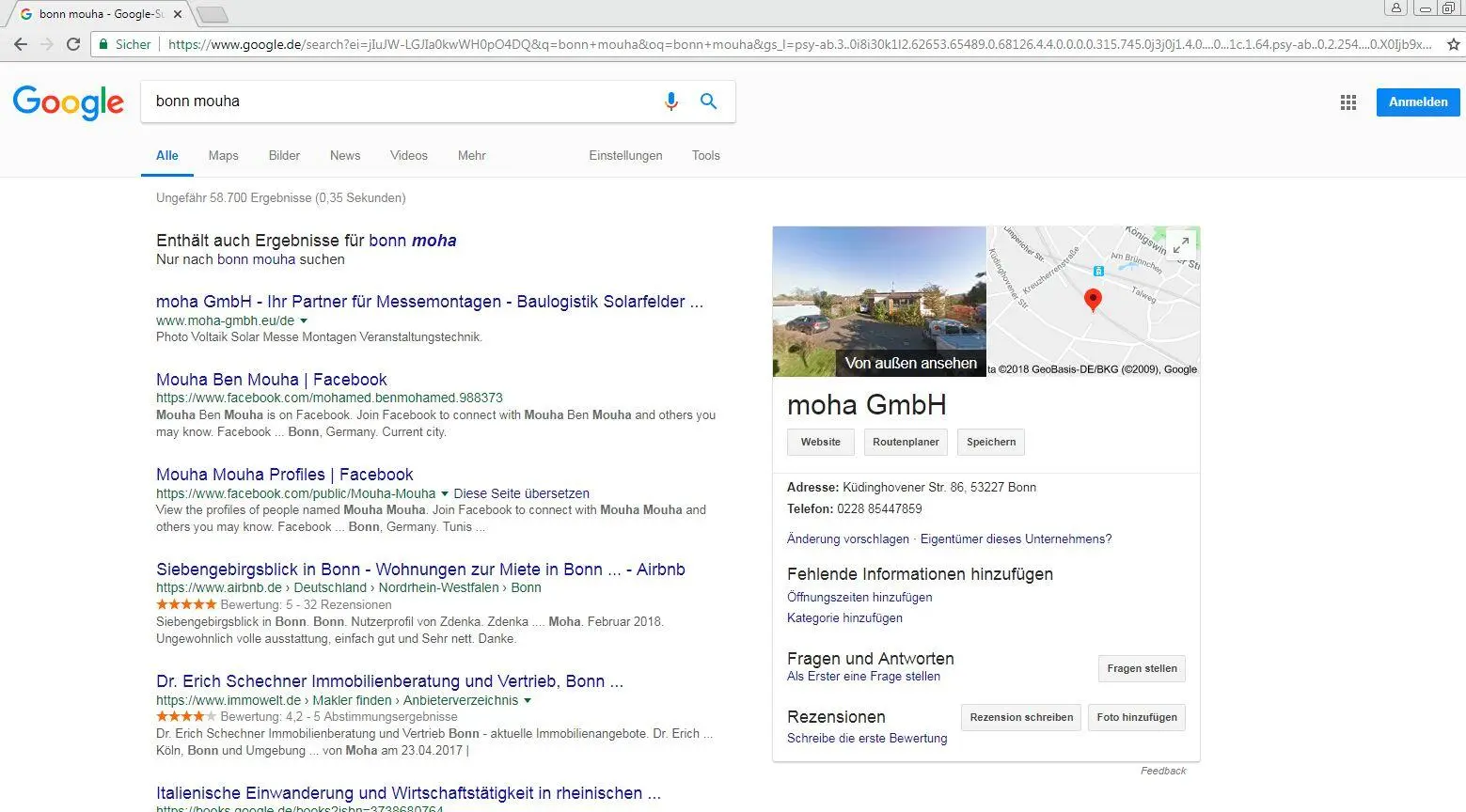Click the Website button for moha GmbH
The image size is (1466, 812).
point(821,443)
